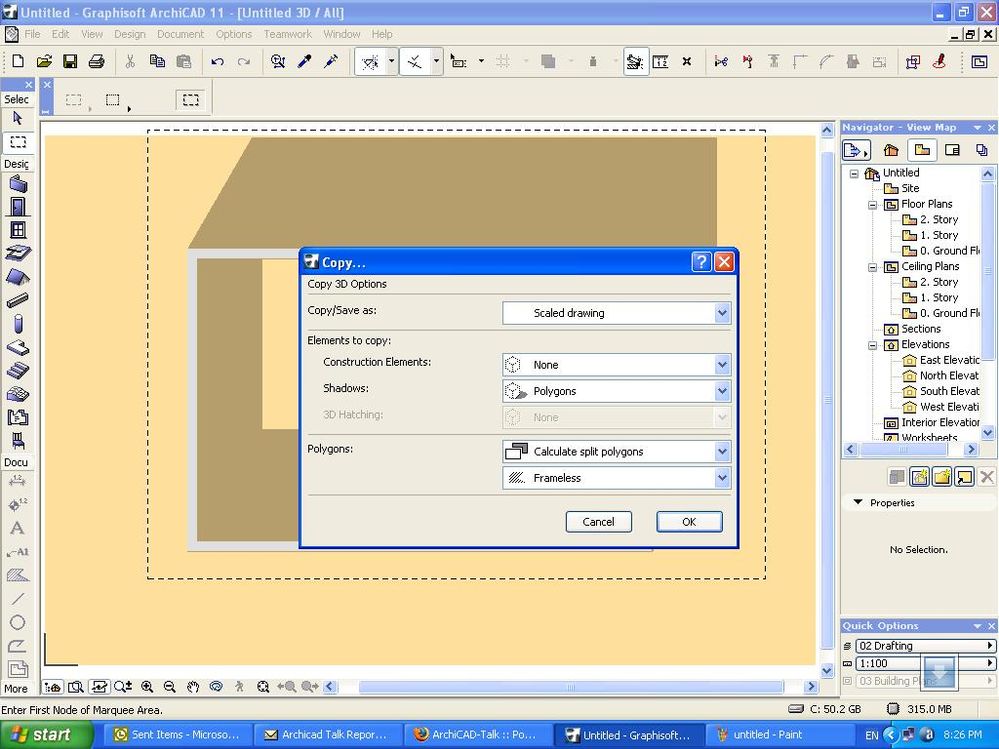The height and width of the screenshot is (749, 999).
Task: Click the zoom in magnifier icon
Action: 147,687
